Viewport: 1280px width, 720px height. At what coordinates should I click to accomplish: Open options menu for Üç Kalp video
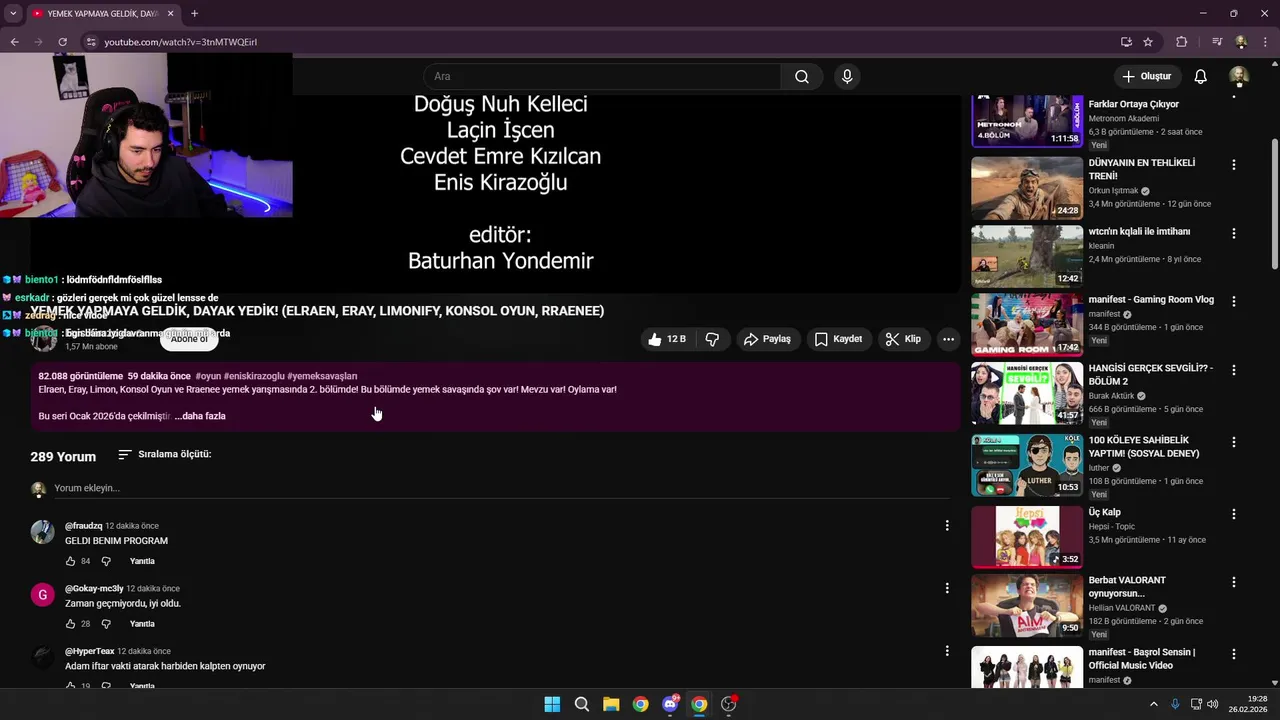(x=1233, y=514)
